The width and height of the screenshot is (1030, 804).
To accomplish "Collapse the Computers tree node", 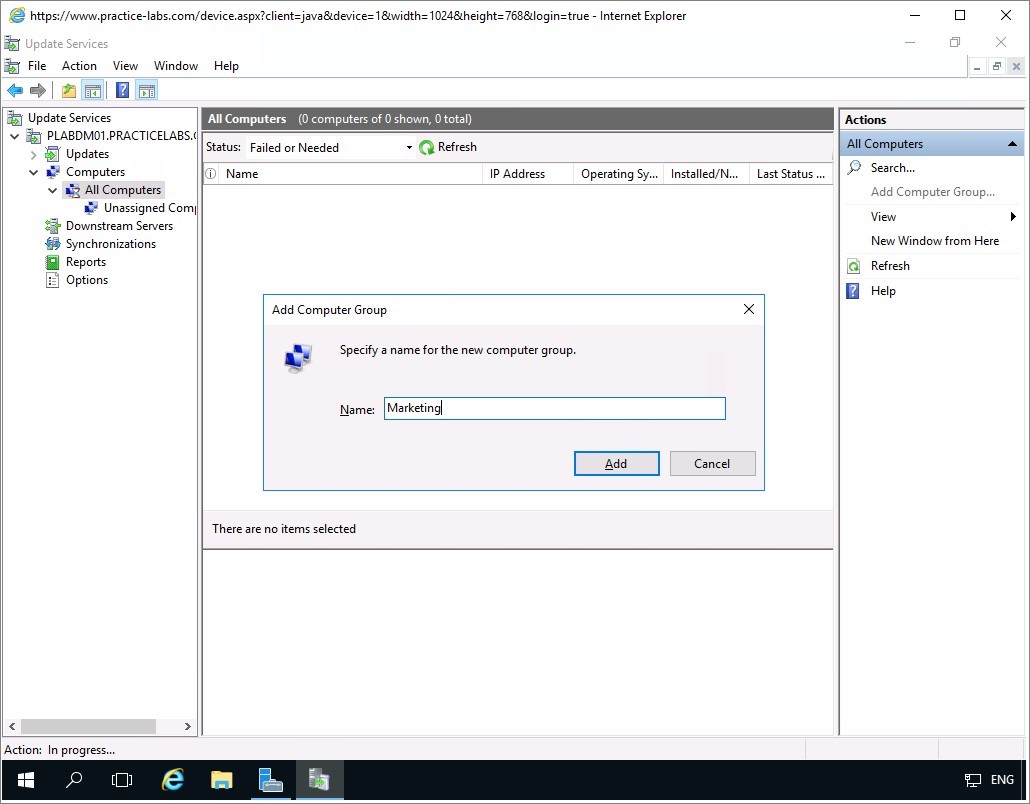I will (33, 172).
